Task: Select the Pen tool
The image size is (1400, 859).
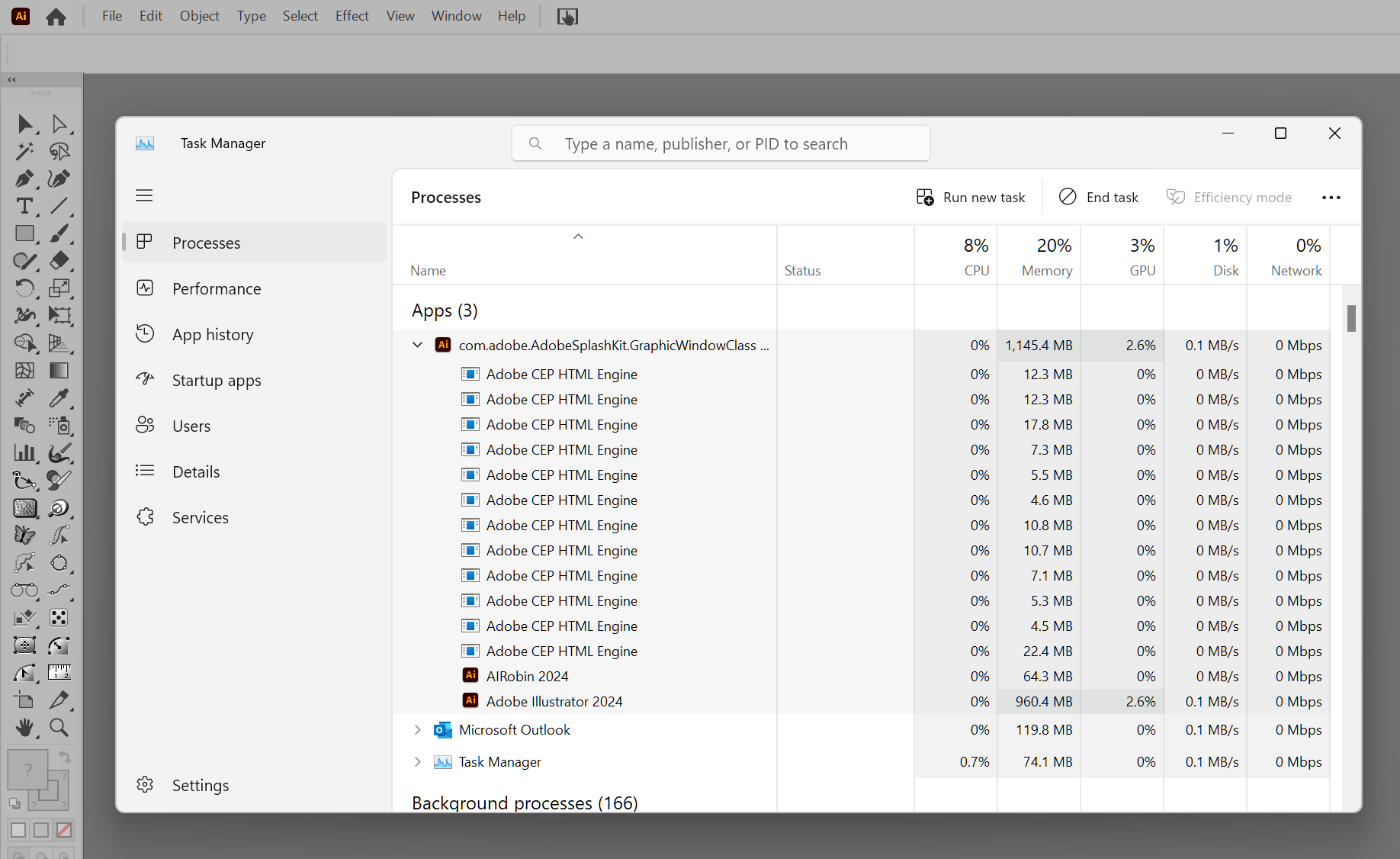Action: (24, 179)
